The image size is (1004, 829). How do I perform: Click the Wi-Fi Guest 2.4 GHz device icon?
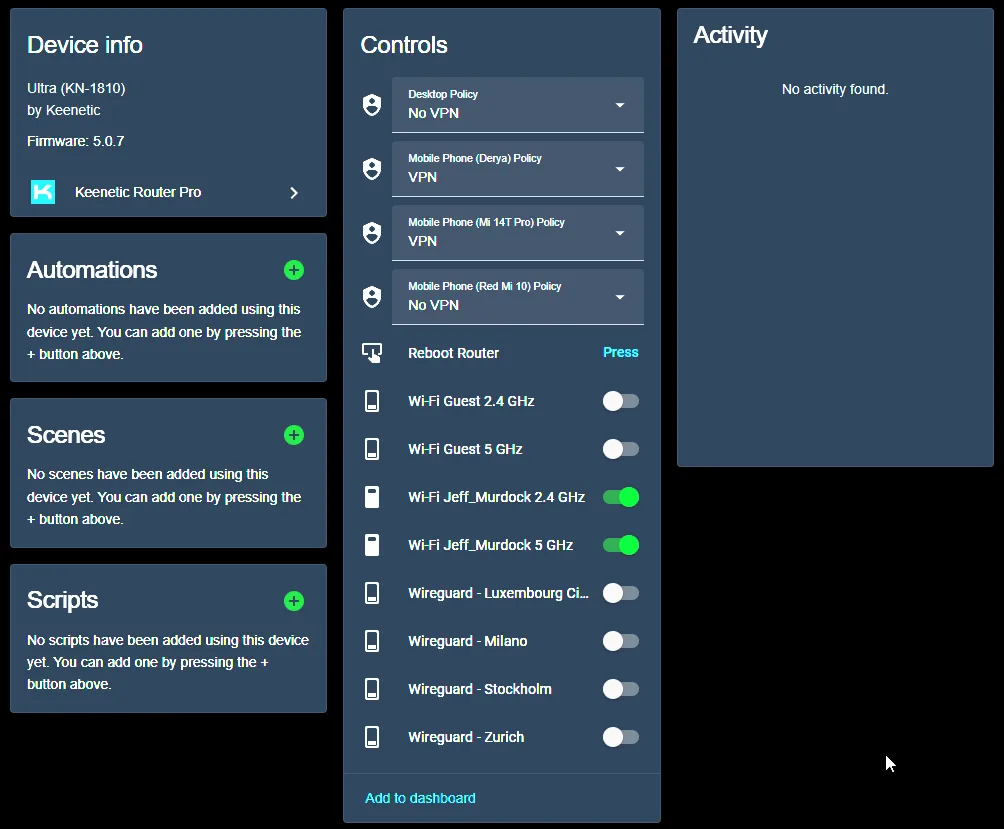point(372,401)
